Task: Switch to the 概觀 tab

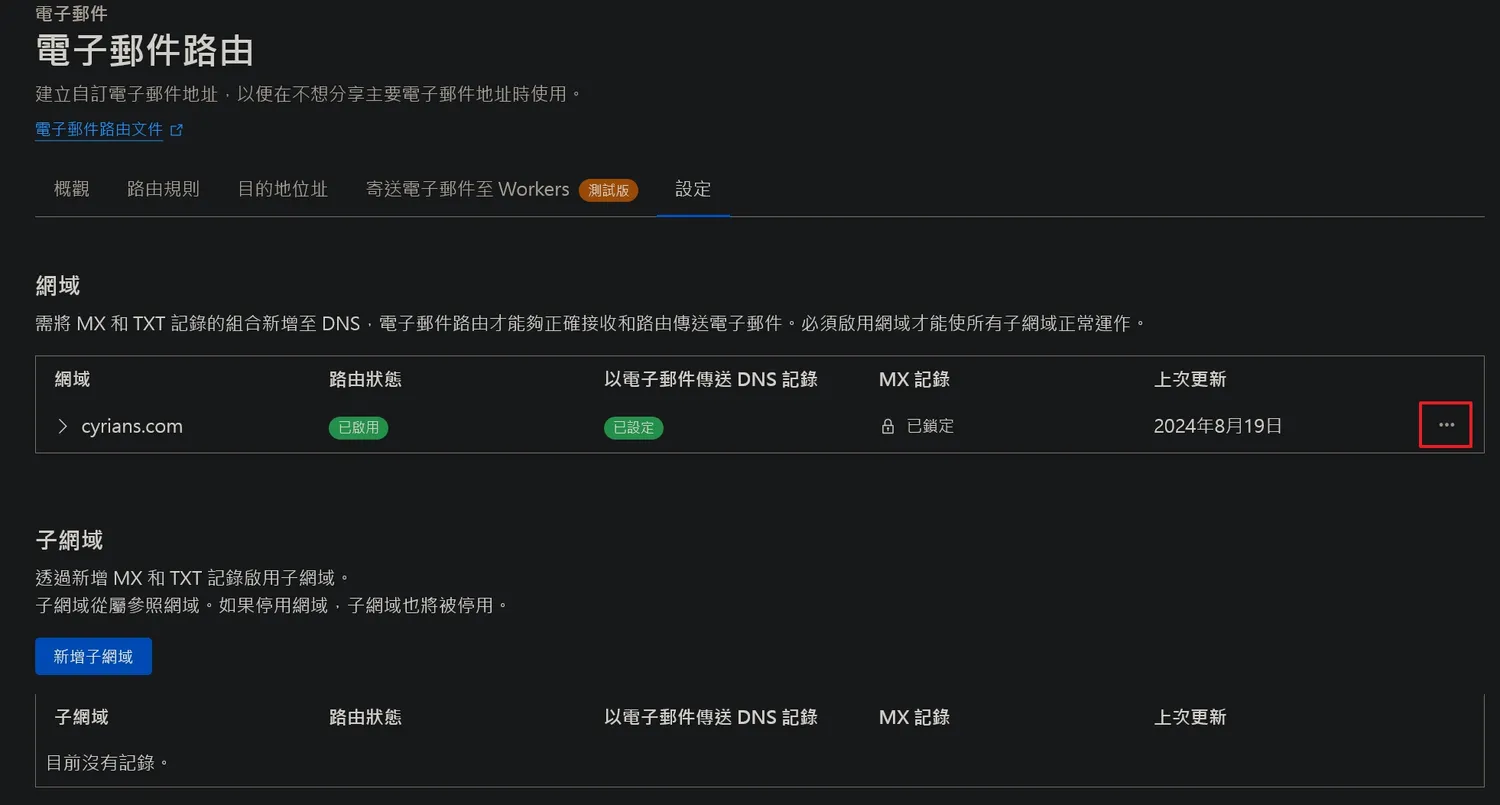Action: [72, 189]
